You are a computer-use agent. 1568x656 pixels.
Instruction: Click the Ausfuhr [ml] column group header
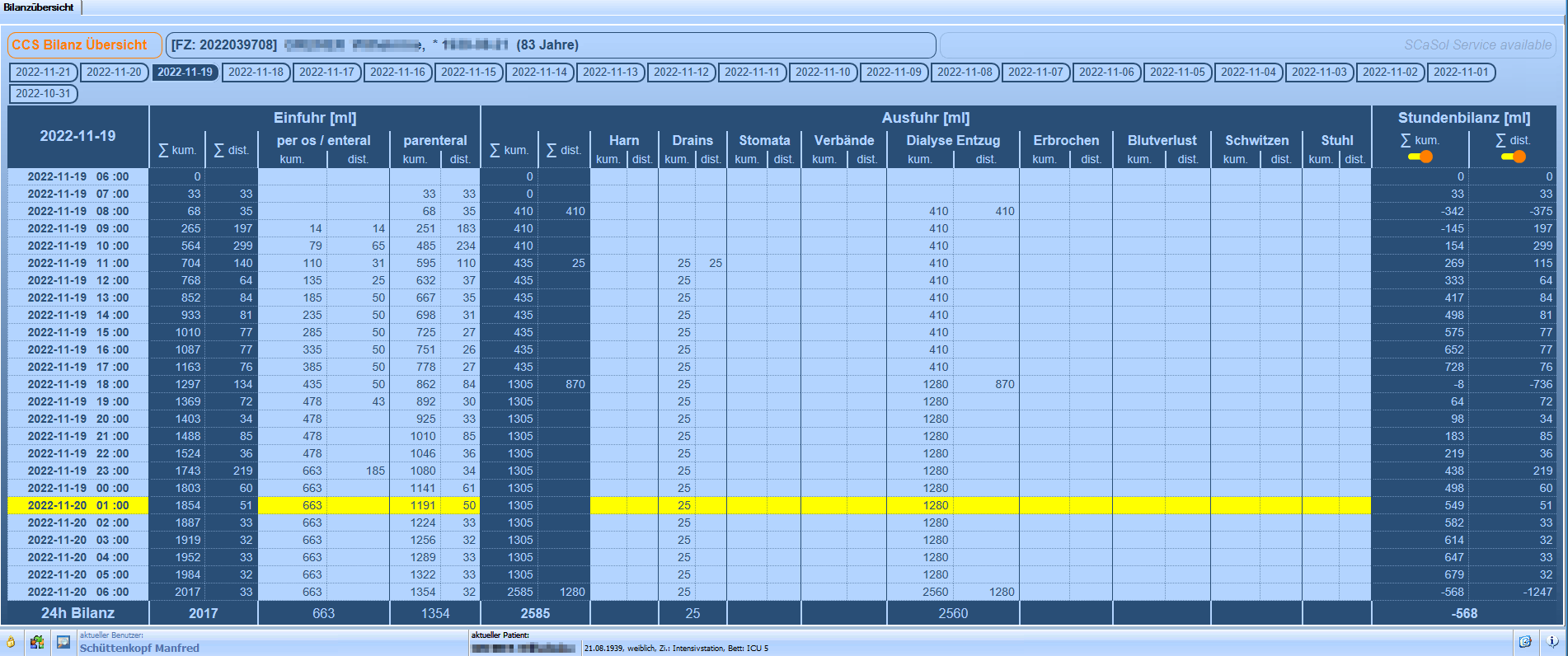(x=926, y=118)
